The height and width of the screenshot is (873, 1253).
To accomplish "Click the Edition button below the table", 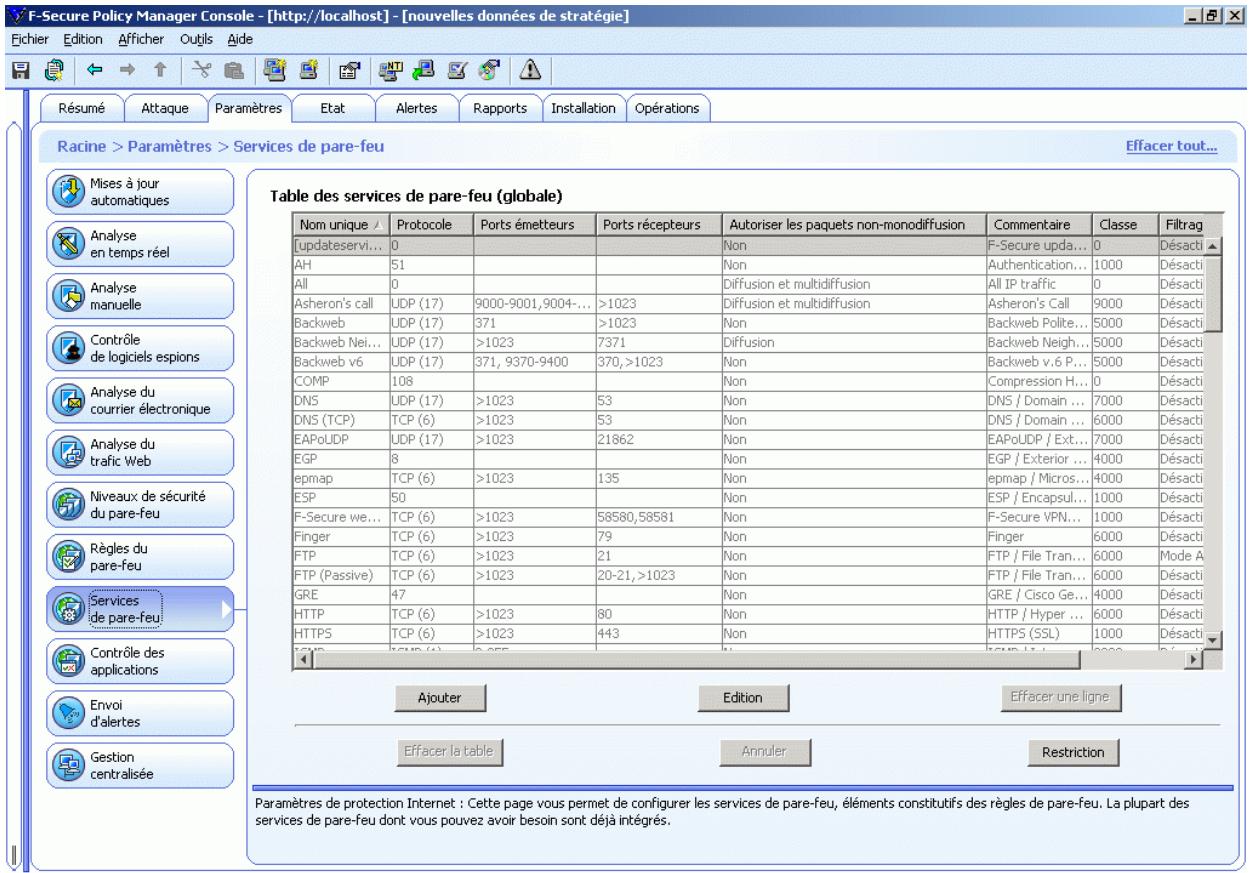I will [742, 698].
